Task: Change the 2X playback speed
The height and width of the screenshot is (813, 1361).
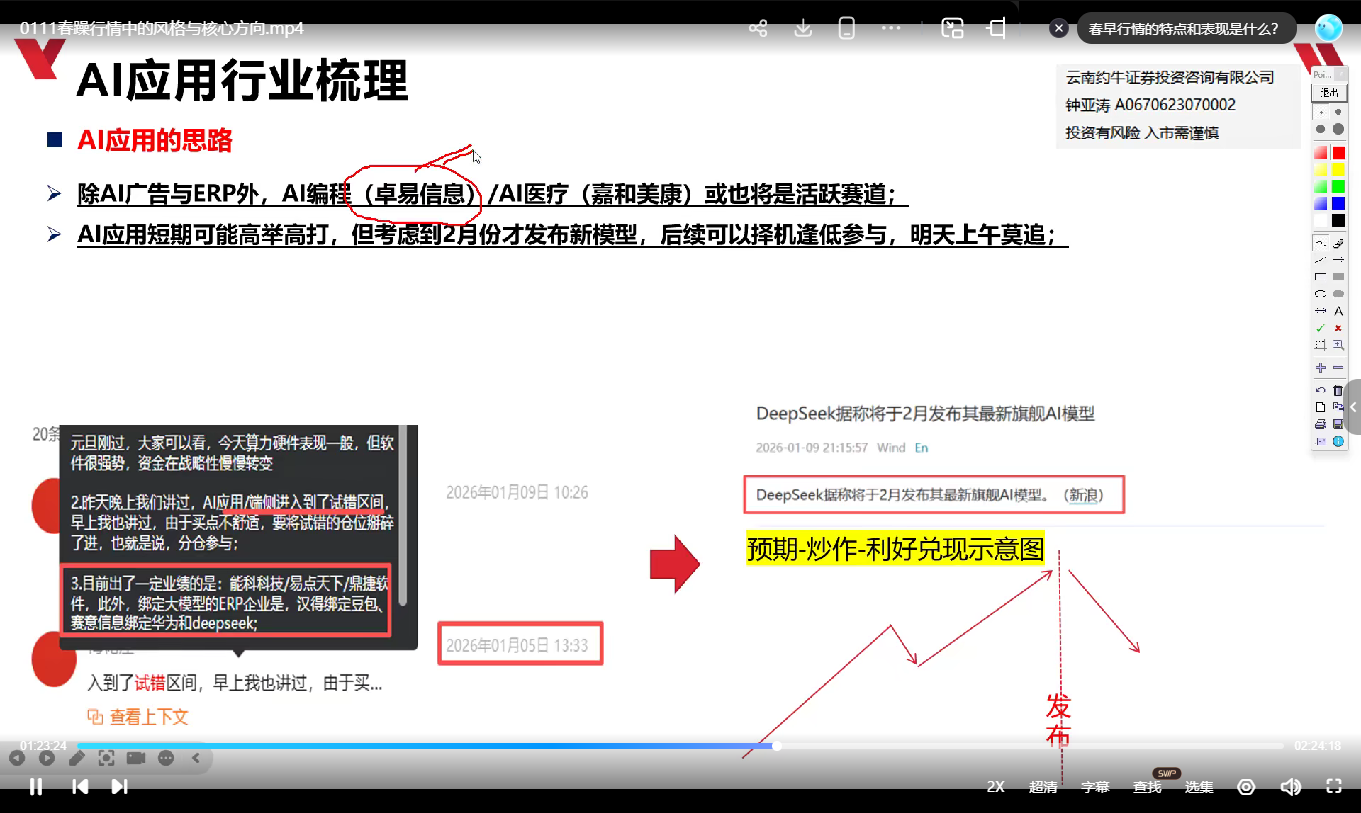Action: pyautogui.click(x=996, y=787)
